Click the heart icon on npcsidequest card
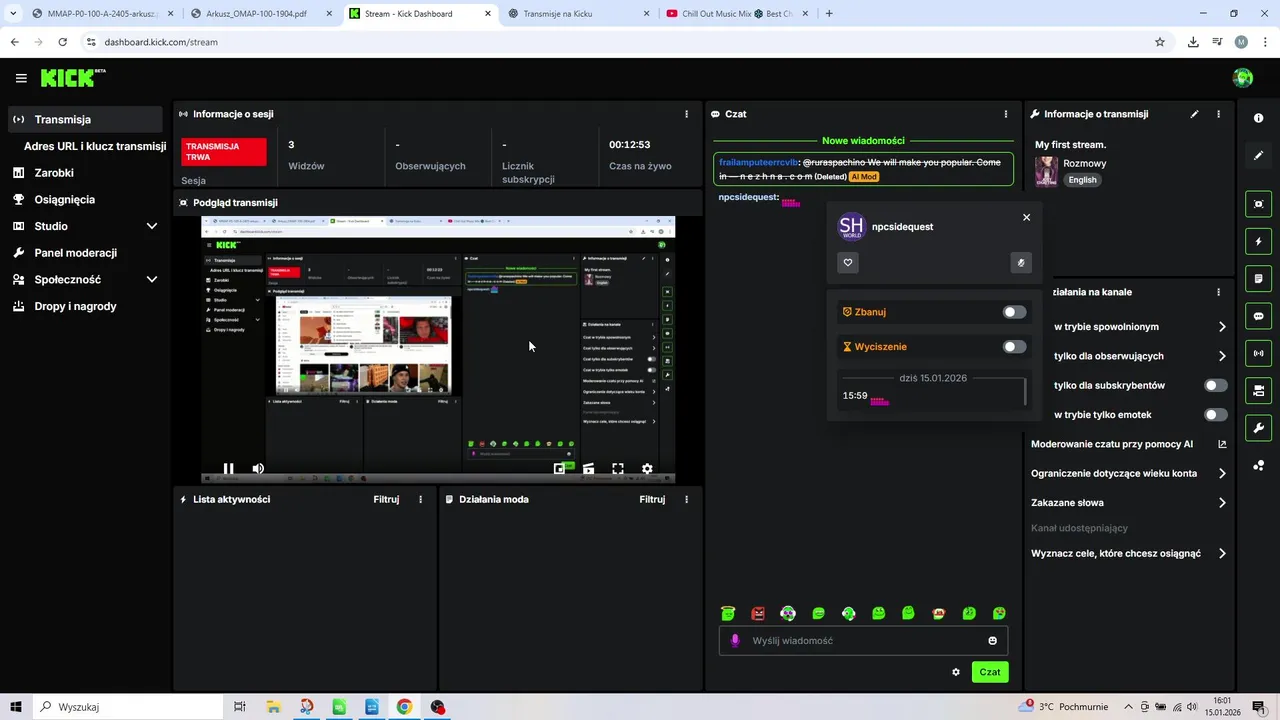1280x720 pixels. point(848,263)
